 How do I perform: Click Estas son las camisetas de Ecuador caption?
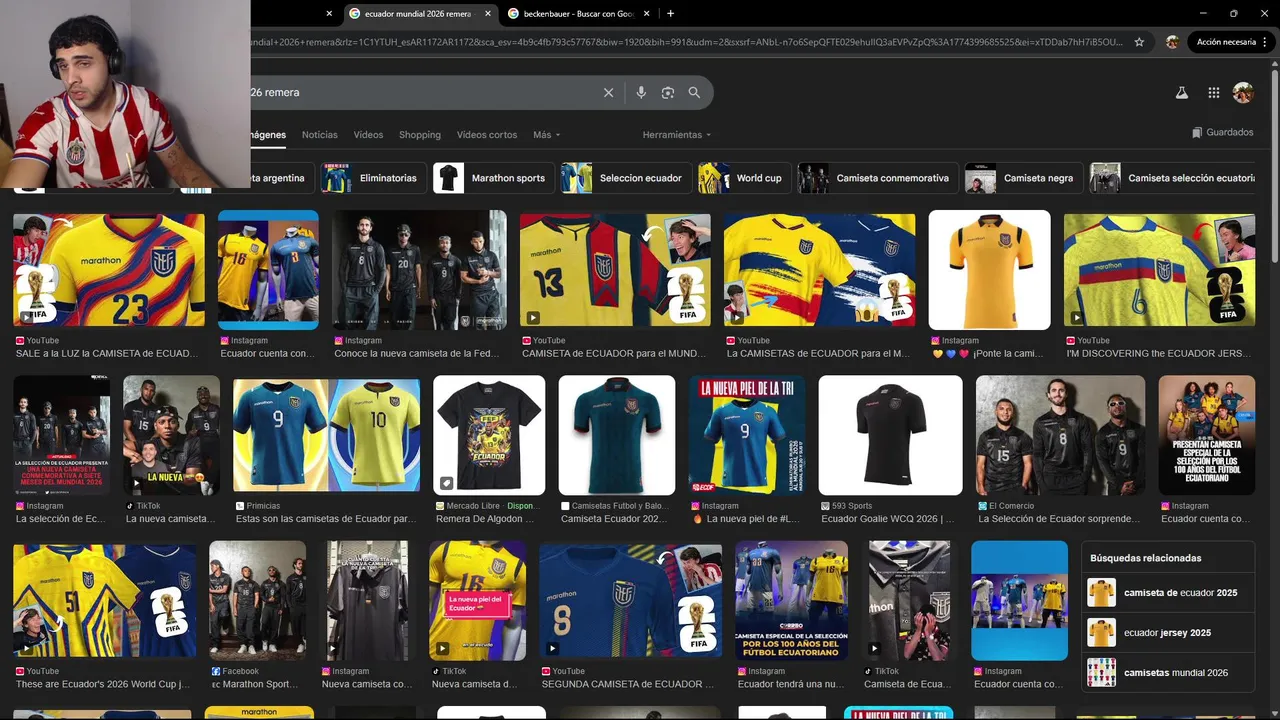[x=326, y=519]
